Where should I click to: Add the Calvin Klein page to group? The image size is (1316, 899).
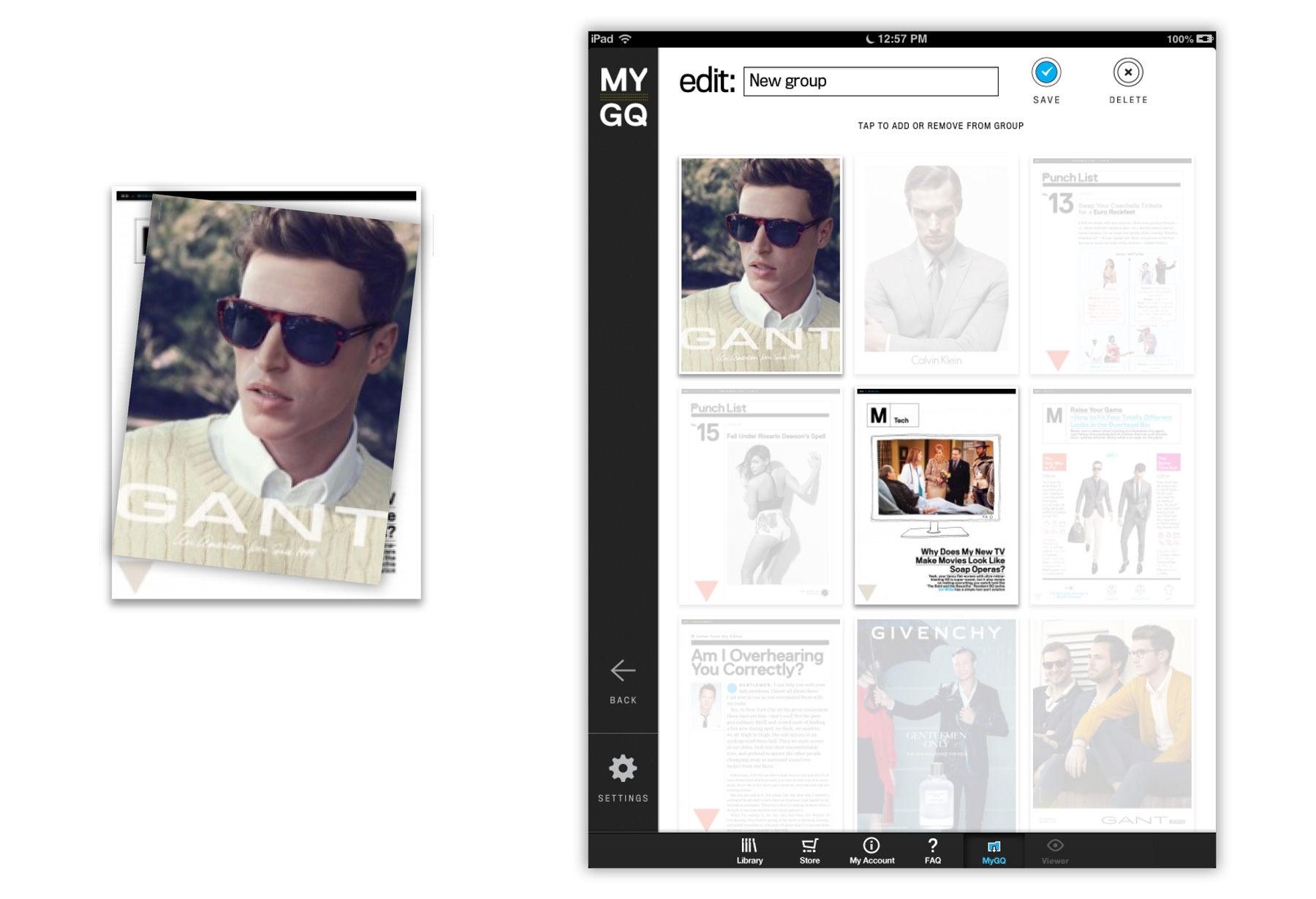(936, 265)
